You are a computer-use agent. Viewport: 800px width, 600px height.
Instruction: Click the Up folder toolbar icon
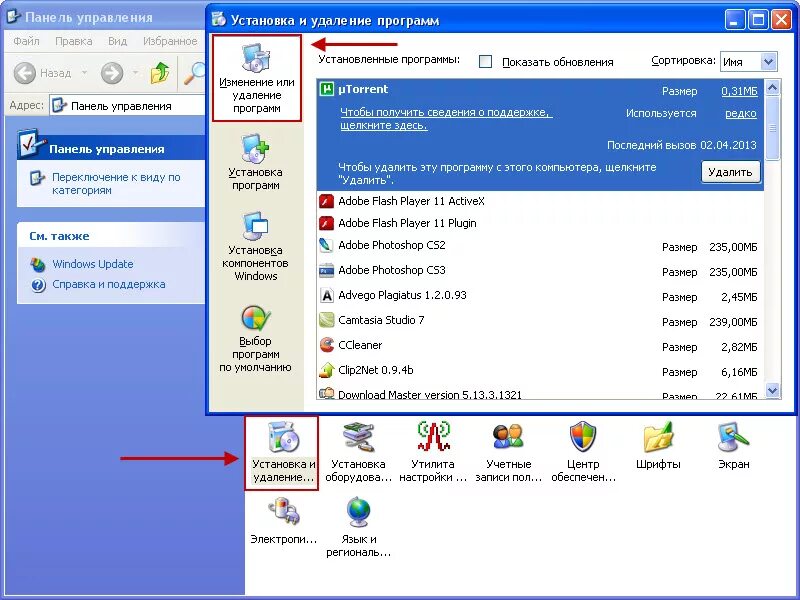tap(160, 73)
